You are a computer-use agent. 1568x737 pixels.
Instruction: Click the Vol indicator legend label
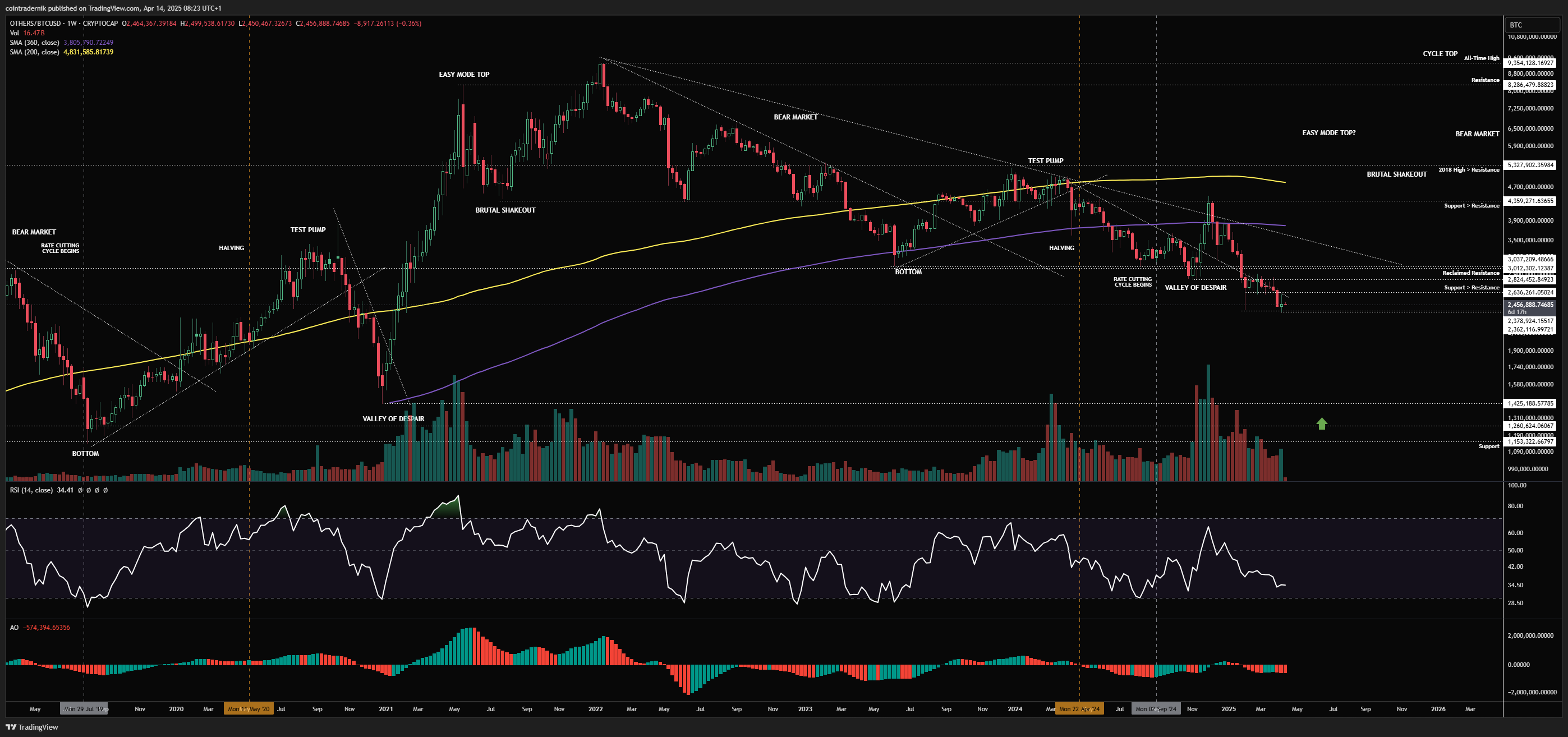click(x=15, y=33)
